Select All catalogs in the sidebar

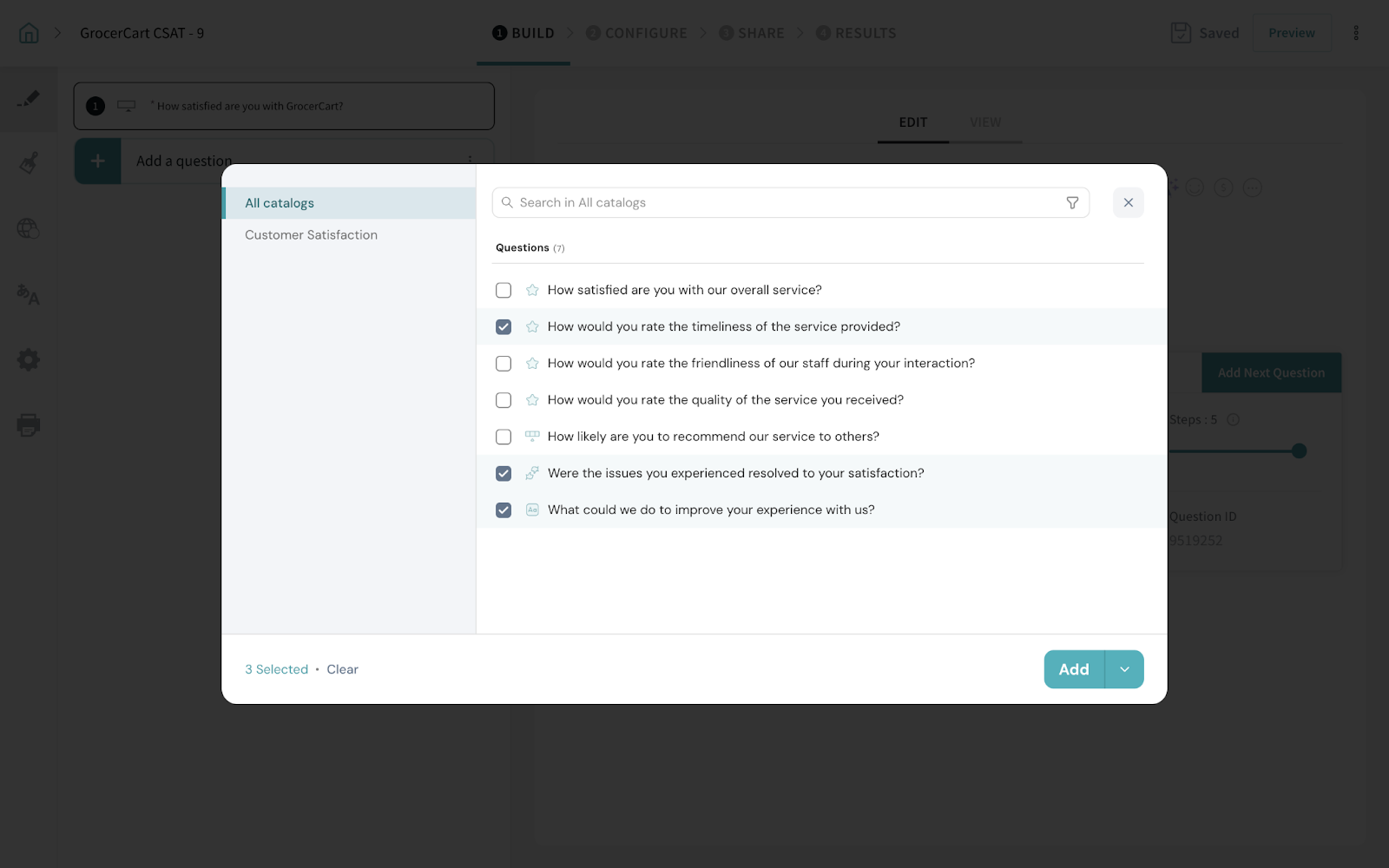[x=280, y=203]
